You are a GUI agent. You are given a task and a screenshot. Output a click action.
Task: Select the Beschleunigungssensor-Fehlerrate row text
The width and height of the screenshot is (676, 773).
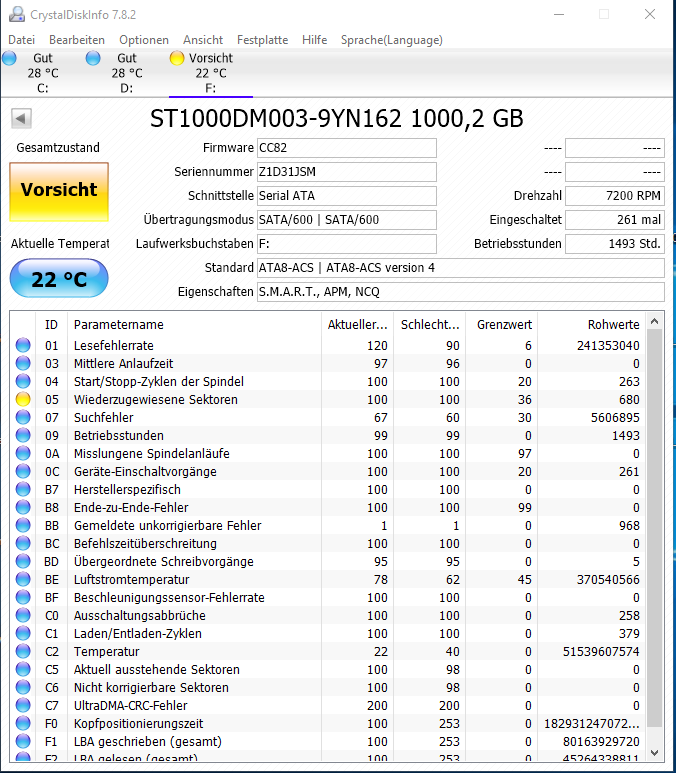[169, 597]
